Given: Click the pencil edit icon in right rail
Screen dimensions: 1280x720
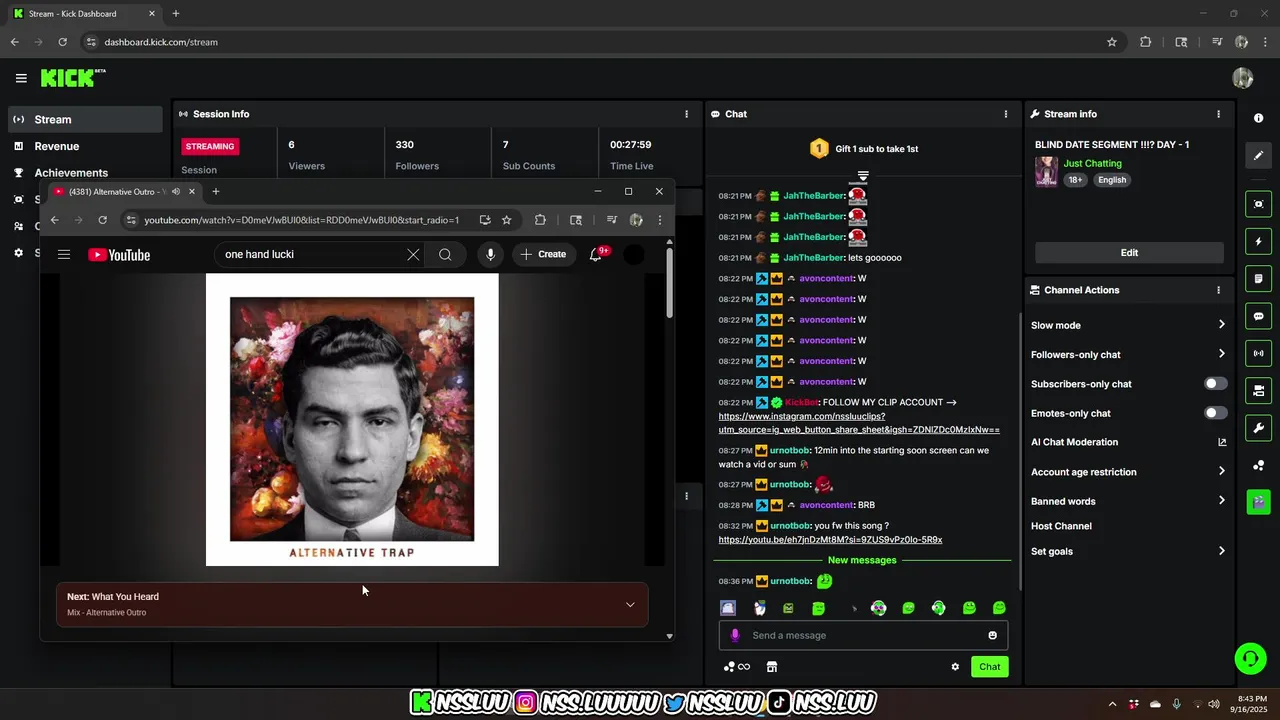Looking at the screenshot, I should coord(1258,155).
